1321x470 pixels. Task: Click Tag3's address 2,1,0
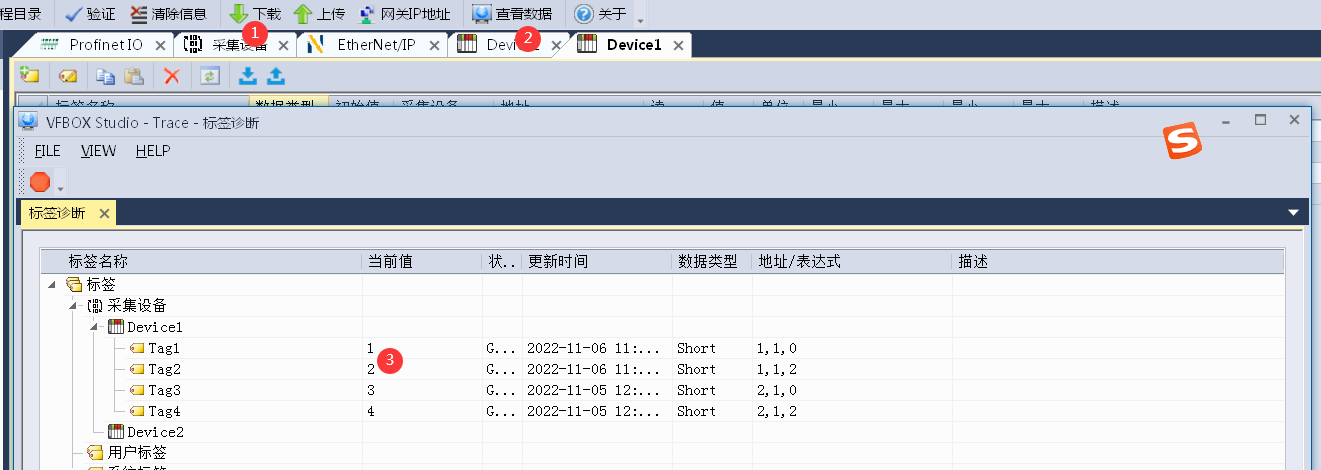pos(777,390)
